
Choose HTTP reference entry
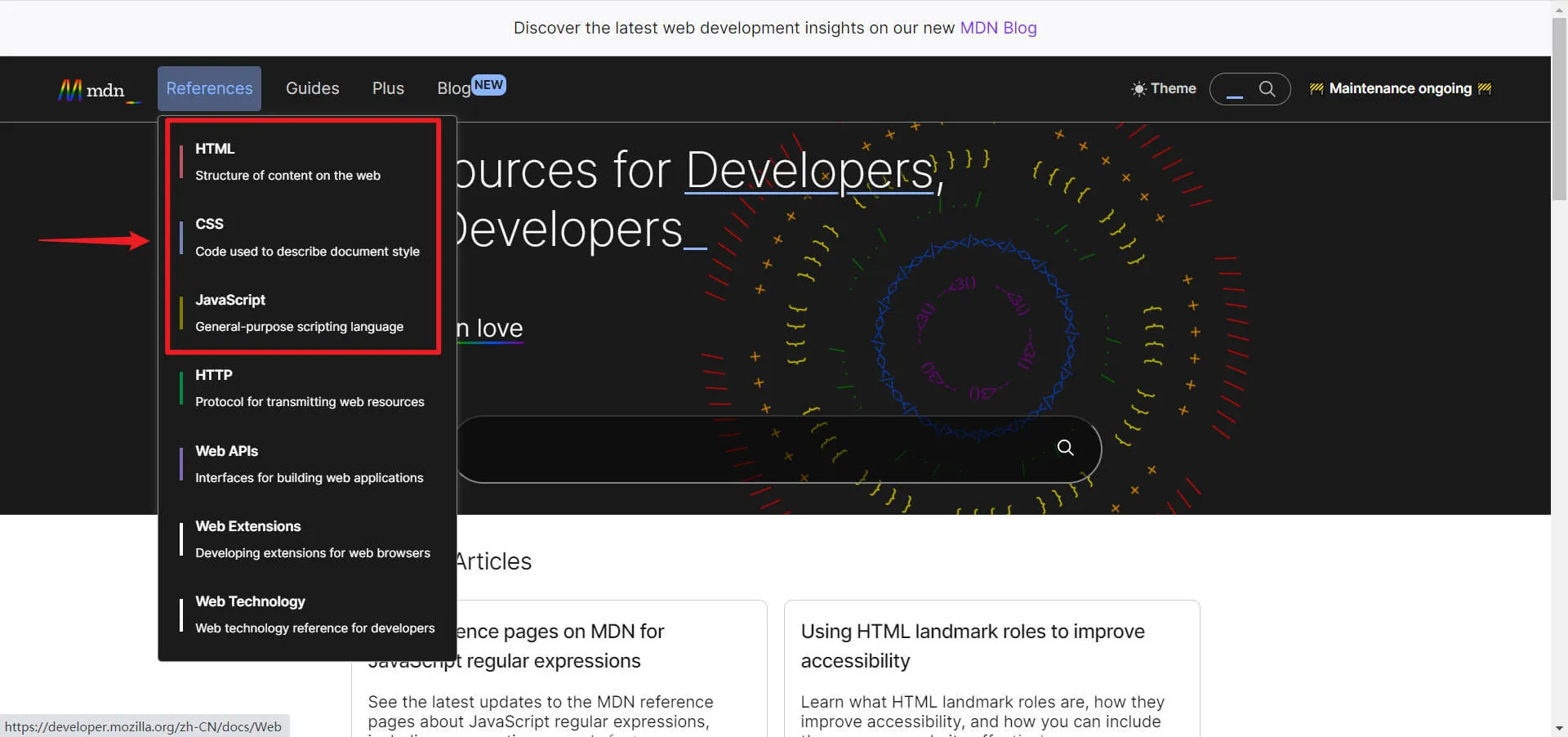tap(306, 388)
